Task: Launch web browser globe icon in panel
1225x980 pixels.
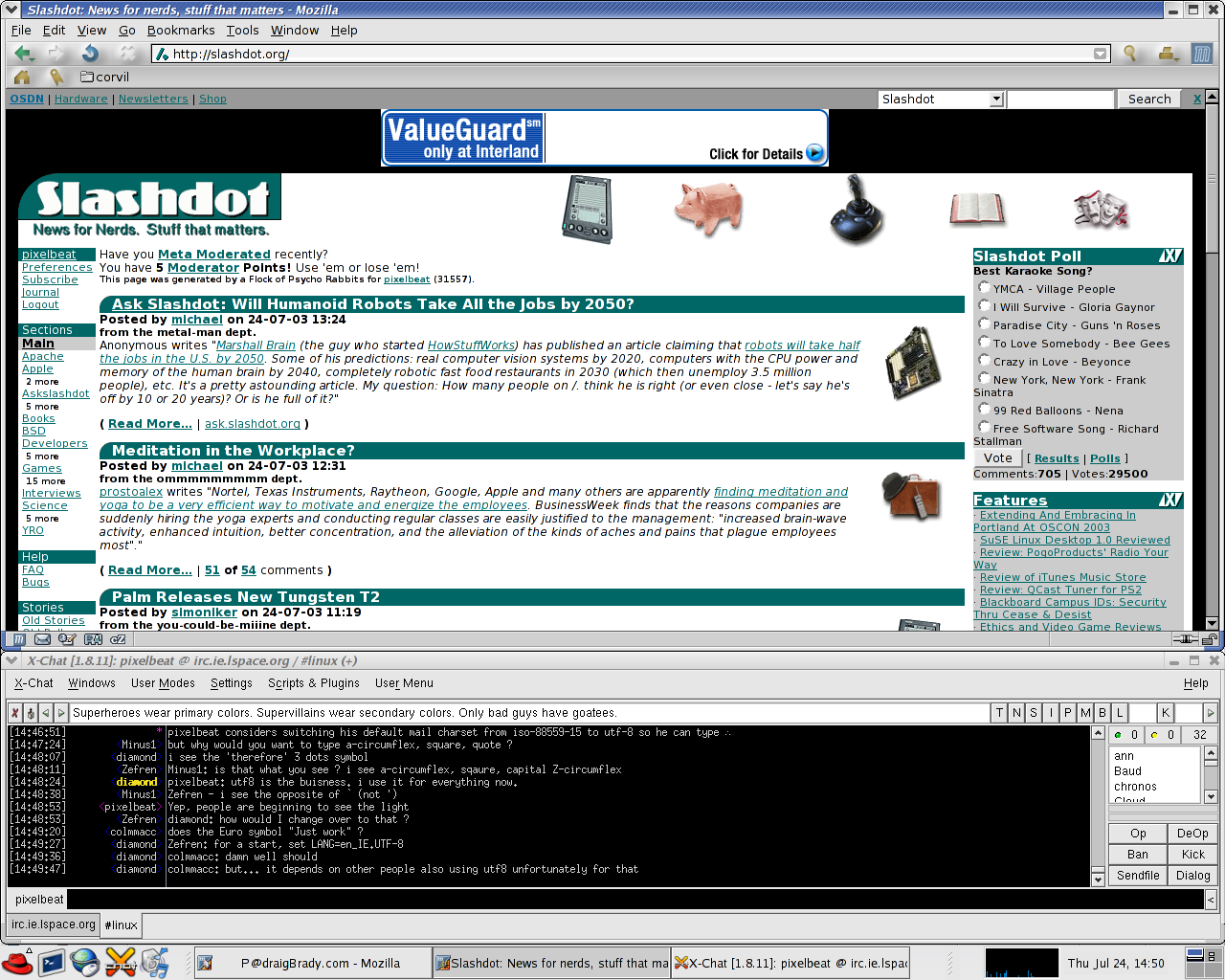Action: [x=85, y=962]
